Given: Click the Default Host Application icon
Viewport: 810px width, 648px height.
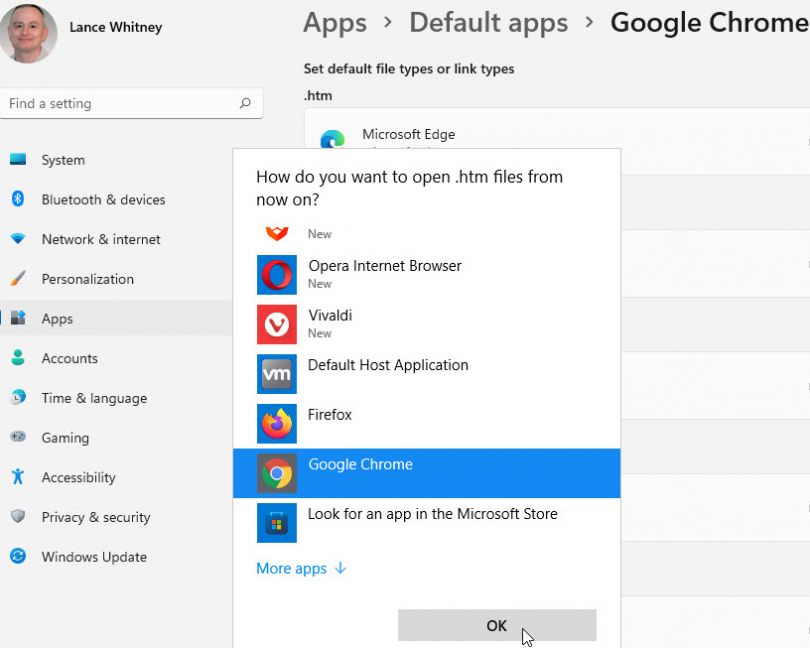Looking at the screenshot, I should [276, 374].
